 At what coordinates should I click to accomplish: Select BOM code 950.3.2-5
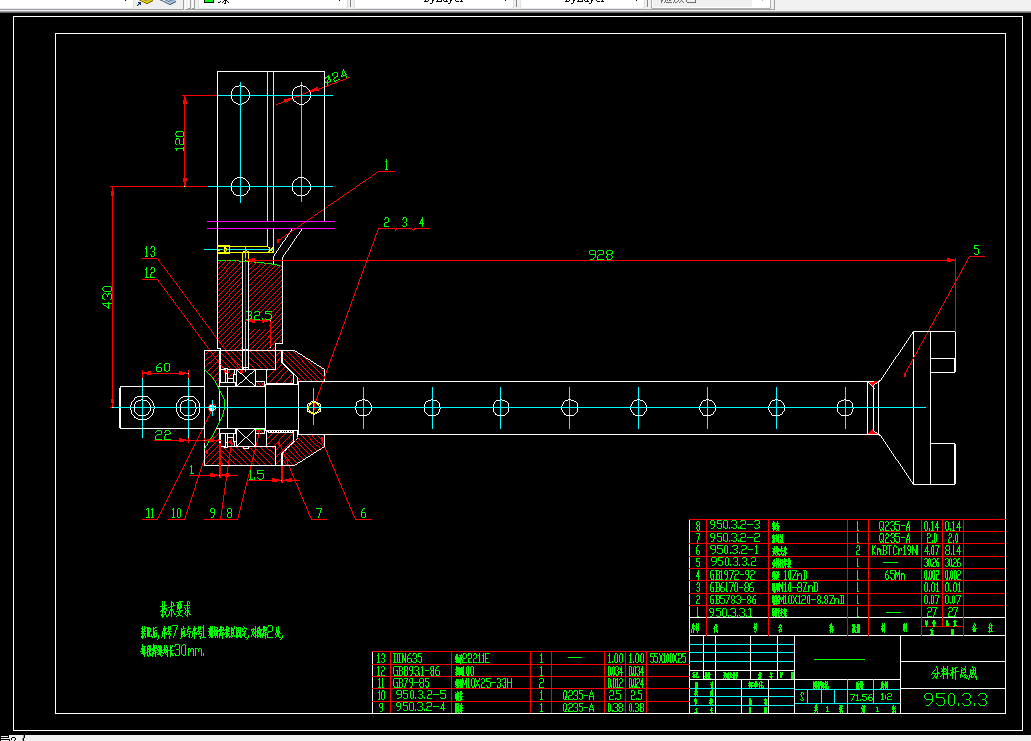coord(420,695)
